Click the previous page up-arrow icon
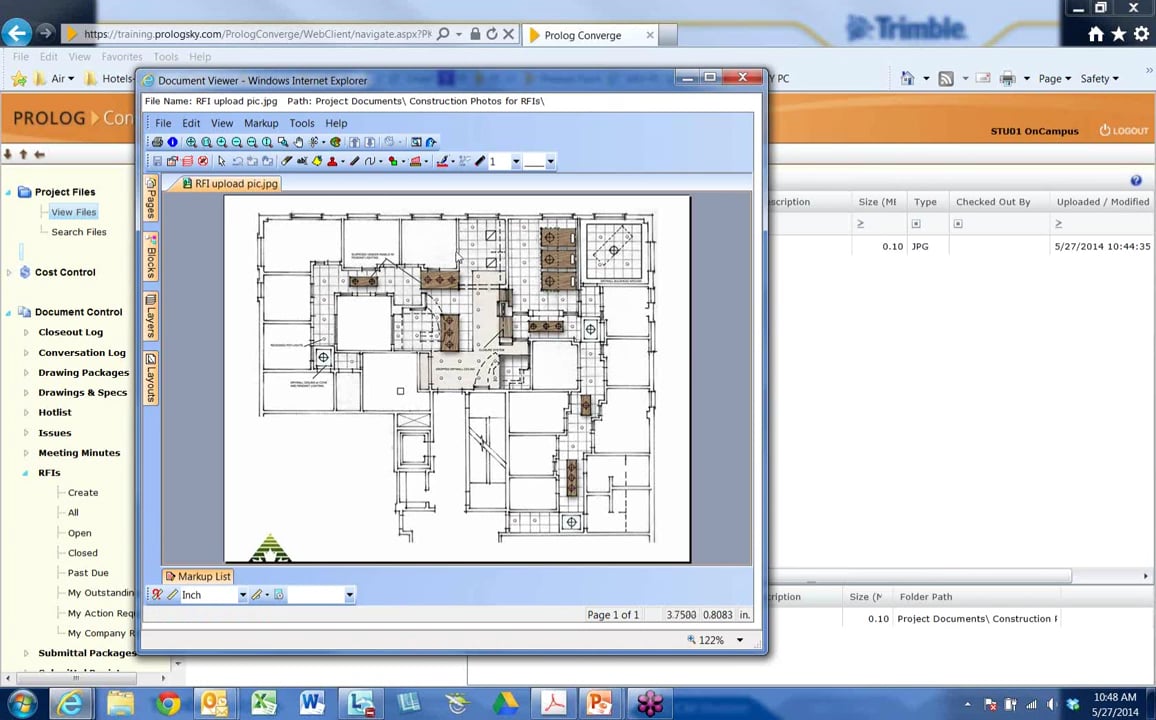 [355, 142]
